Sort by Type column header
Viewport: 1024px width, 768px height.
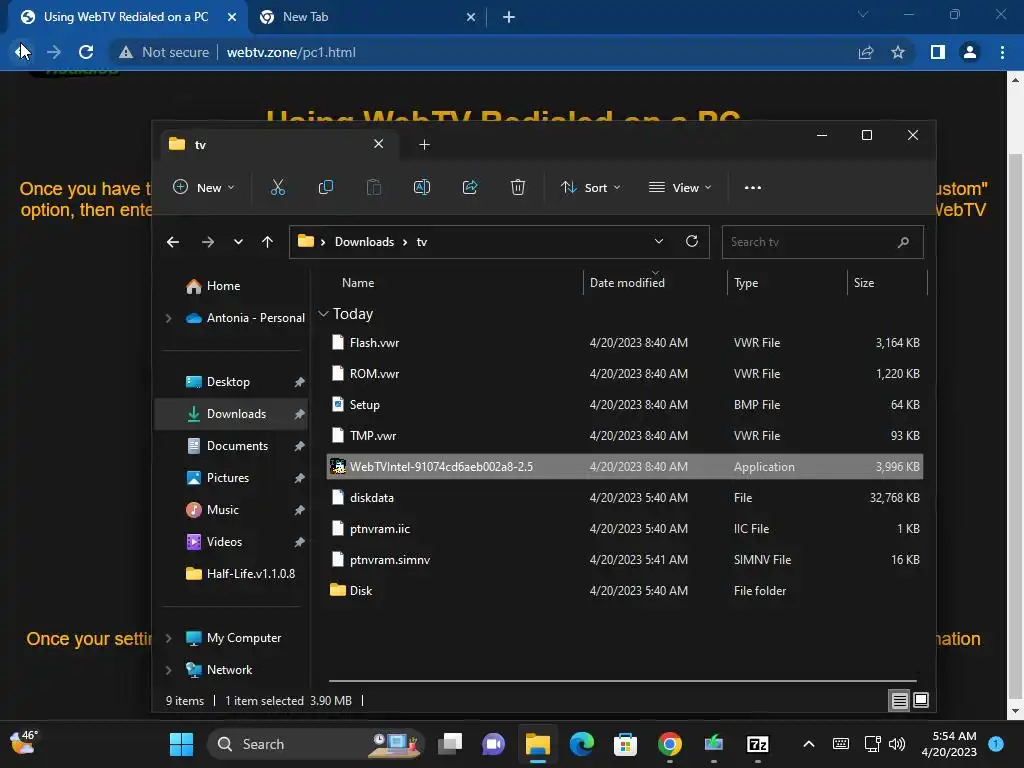[746, 283]
